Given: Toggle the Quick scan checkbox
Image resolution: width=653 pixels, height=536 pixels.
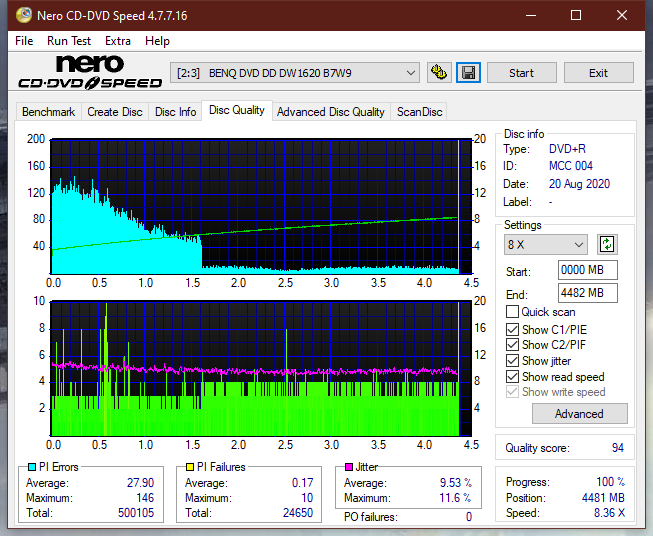Looking at the screenshot, I should point(512,312).
